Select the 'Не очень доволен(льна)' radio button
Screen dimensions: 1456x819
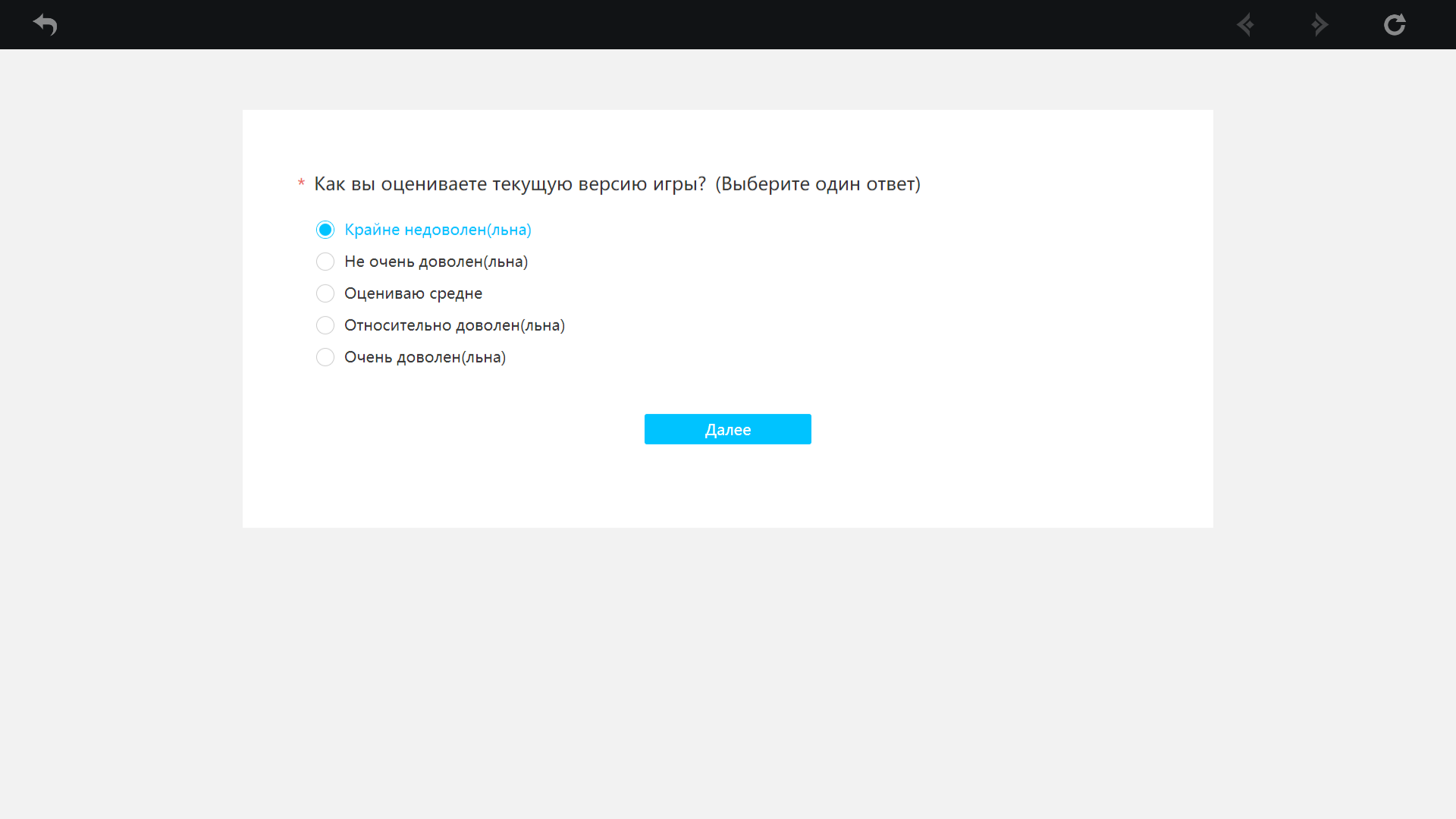pyautogui.click(x=325, y=262)
